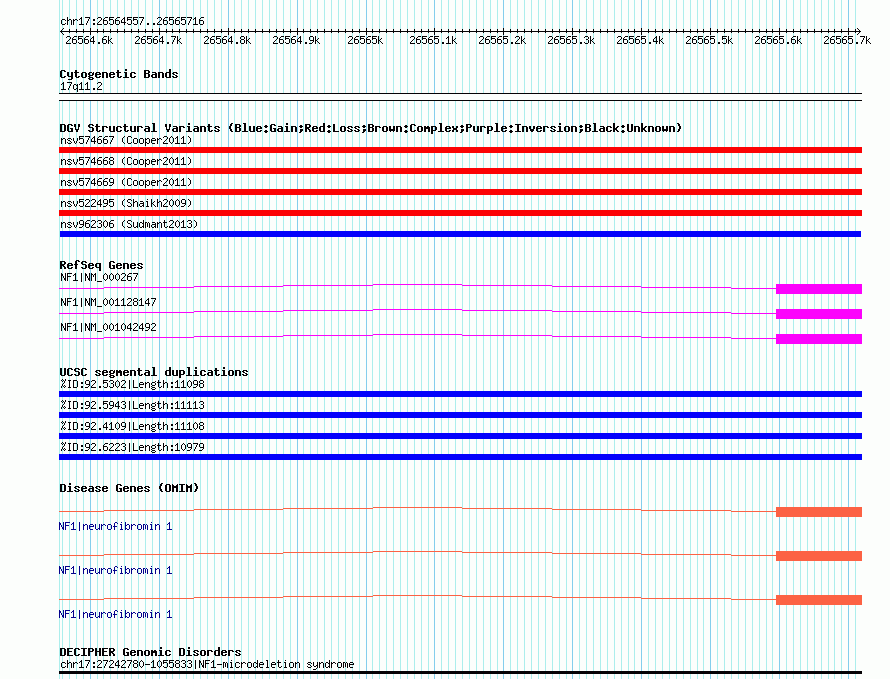
Task: Open the first NF1|neurofibromin 1 link
Action: [115, 526]
